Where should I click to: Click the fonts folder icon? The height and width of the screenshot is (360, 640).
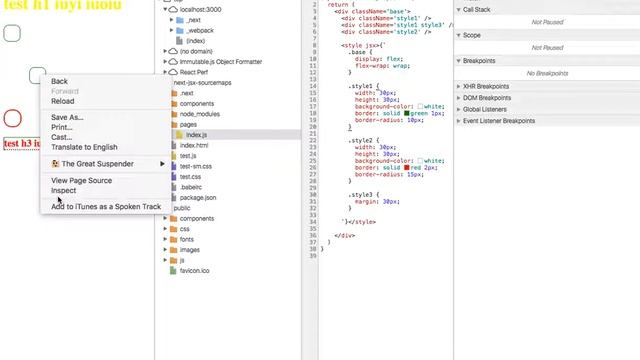tap(173, 240)
